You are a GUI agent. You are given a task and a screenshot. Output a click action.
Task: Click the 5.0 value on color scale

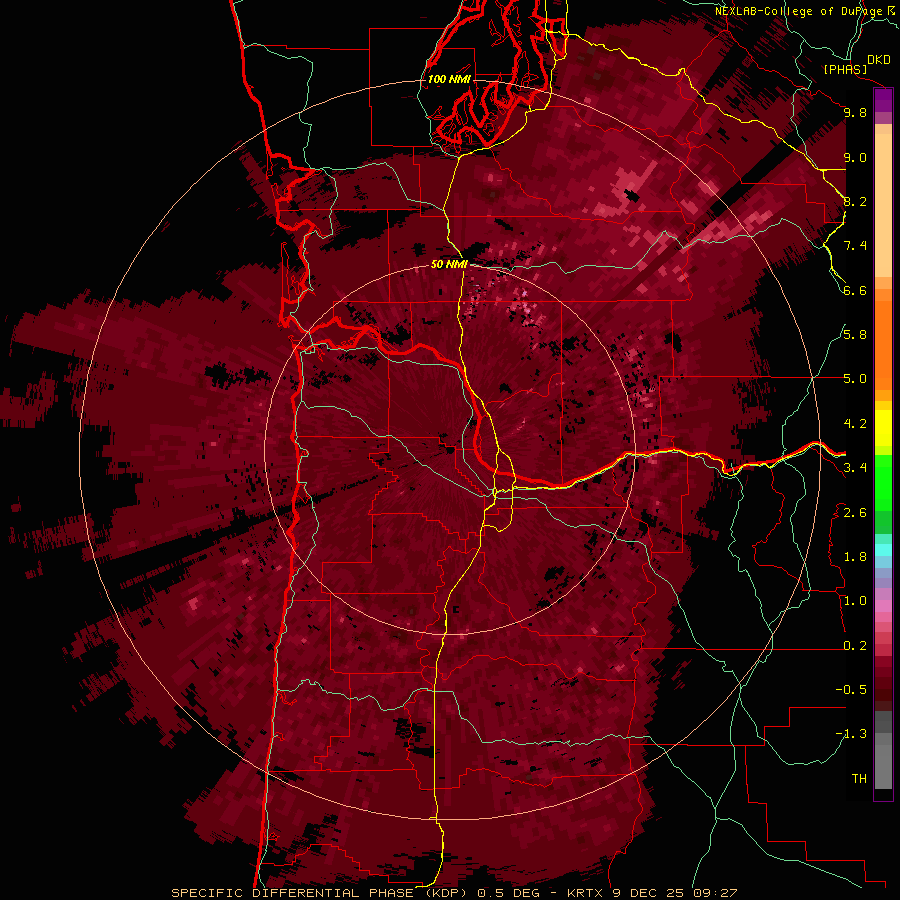point(855,379)
